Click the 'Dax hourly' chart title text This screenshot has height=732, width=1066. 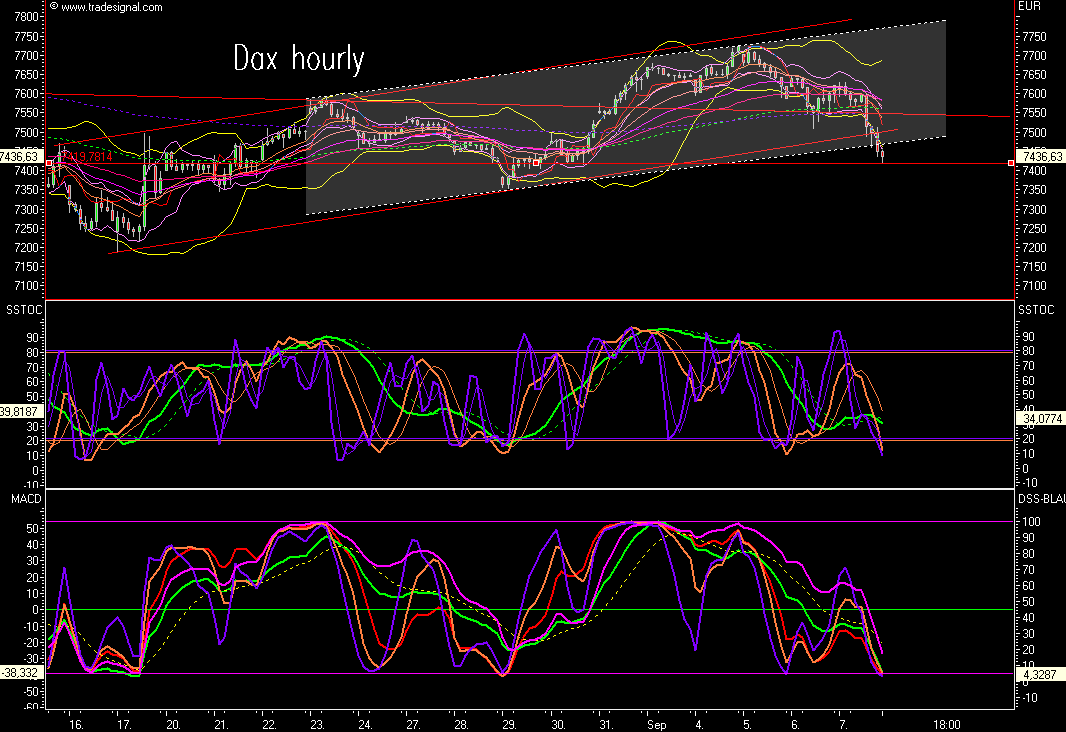tap(298, 58)
